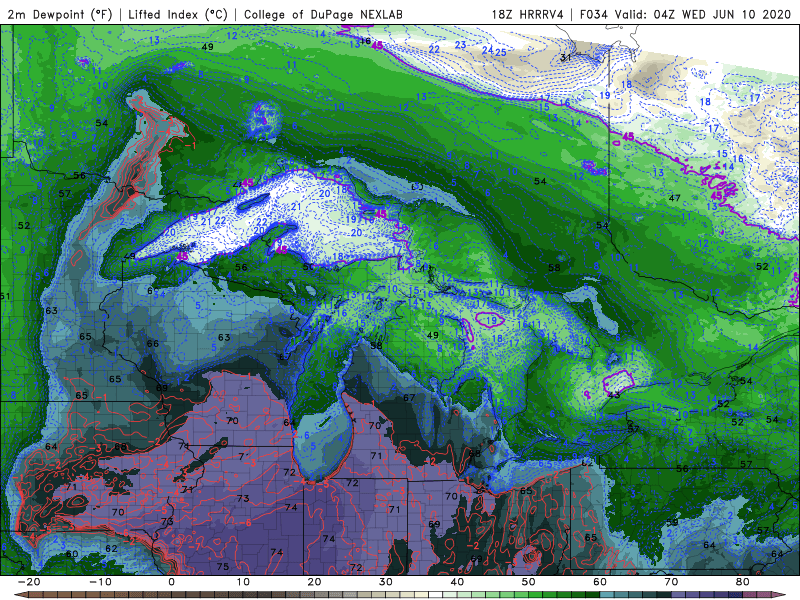Click the '2m Dewpoint (°F)' title text

point(60,14)
